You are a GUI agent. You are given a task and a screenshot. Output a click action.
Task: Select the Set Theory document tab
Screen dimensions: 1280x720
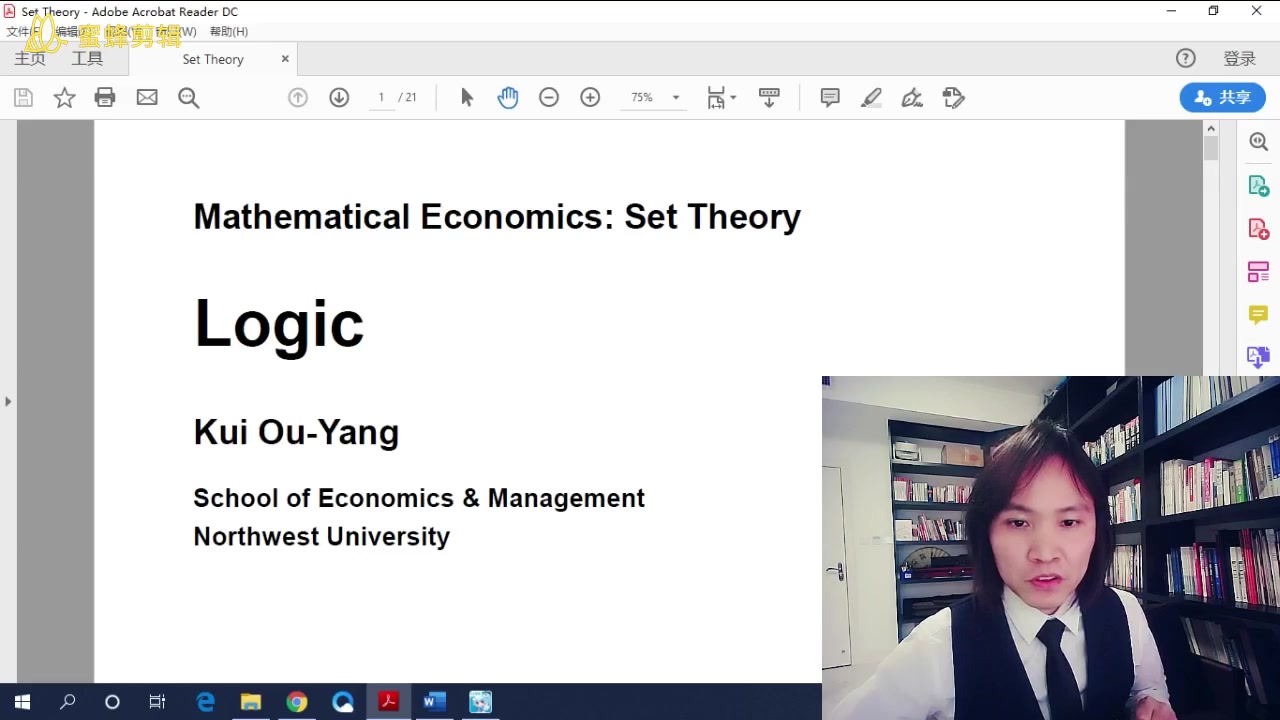213,59
